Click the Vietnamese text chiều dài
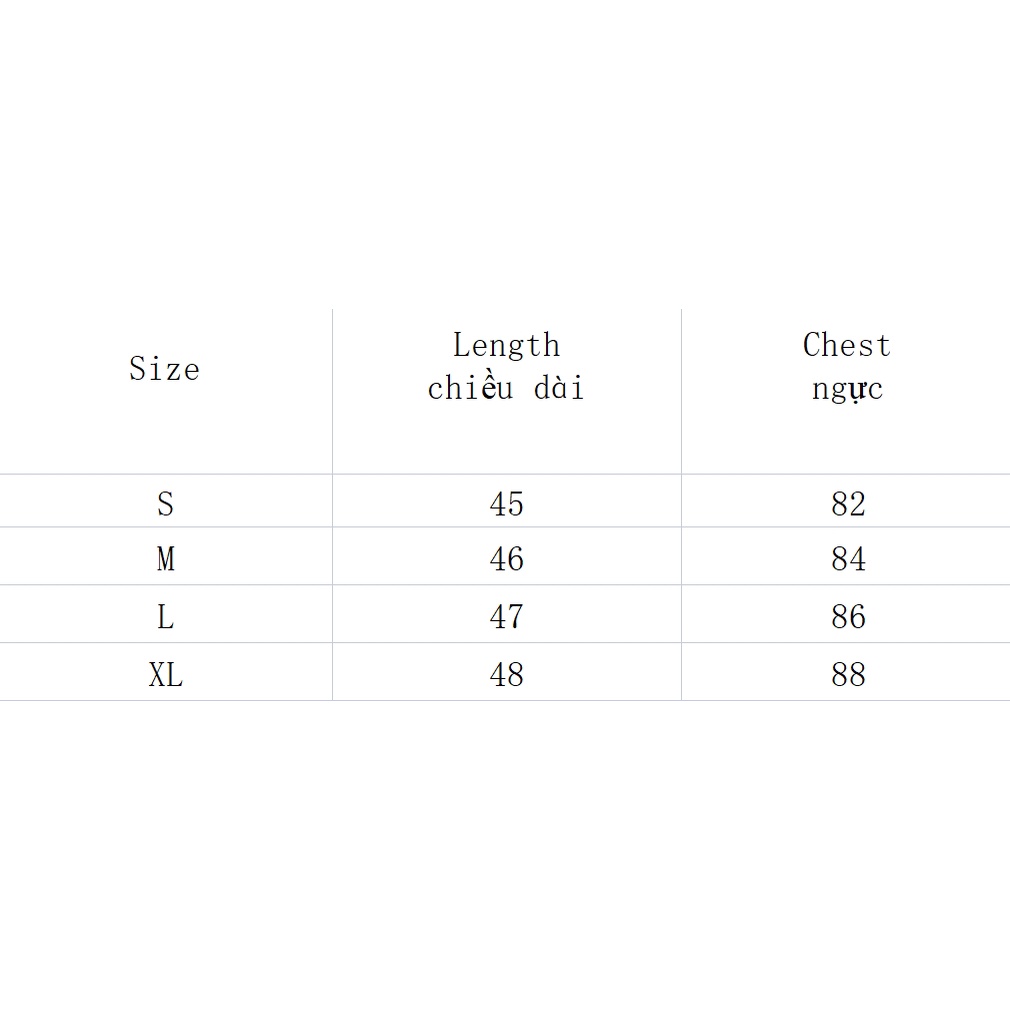The image size is (1010, 1010). (x=506, y=388)
